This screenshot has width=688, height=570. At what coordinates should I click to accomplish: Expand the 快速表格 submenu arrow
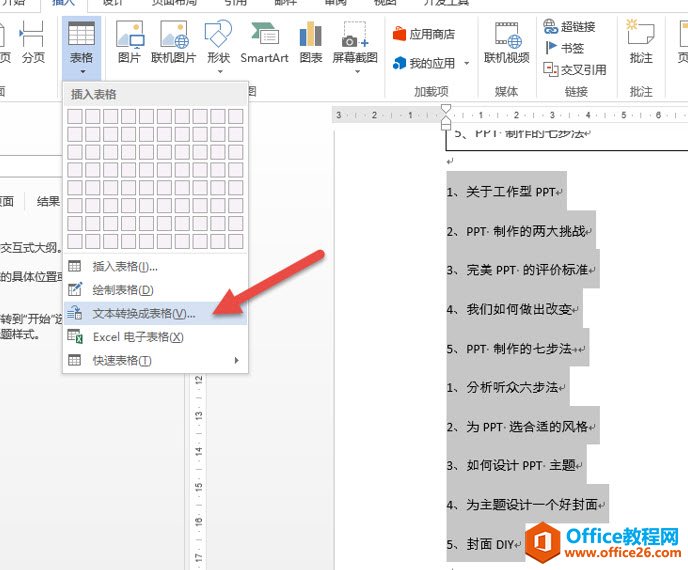(236, 360)
